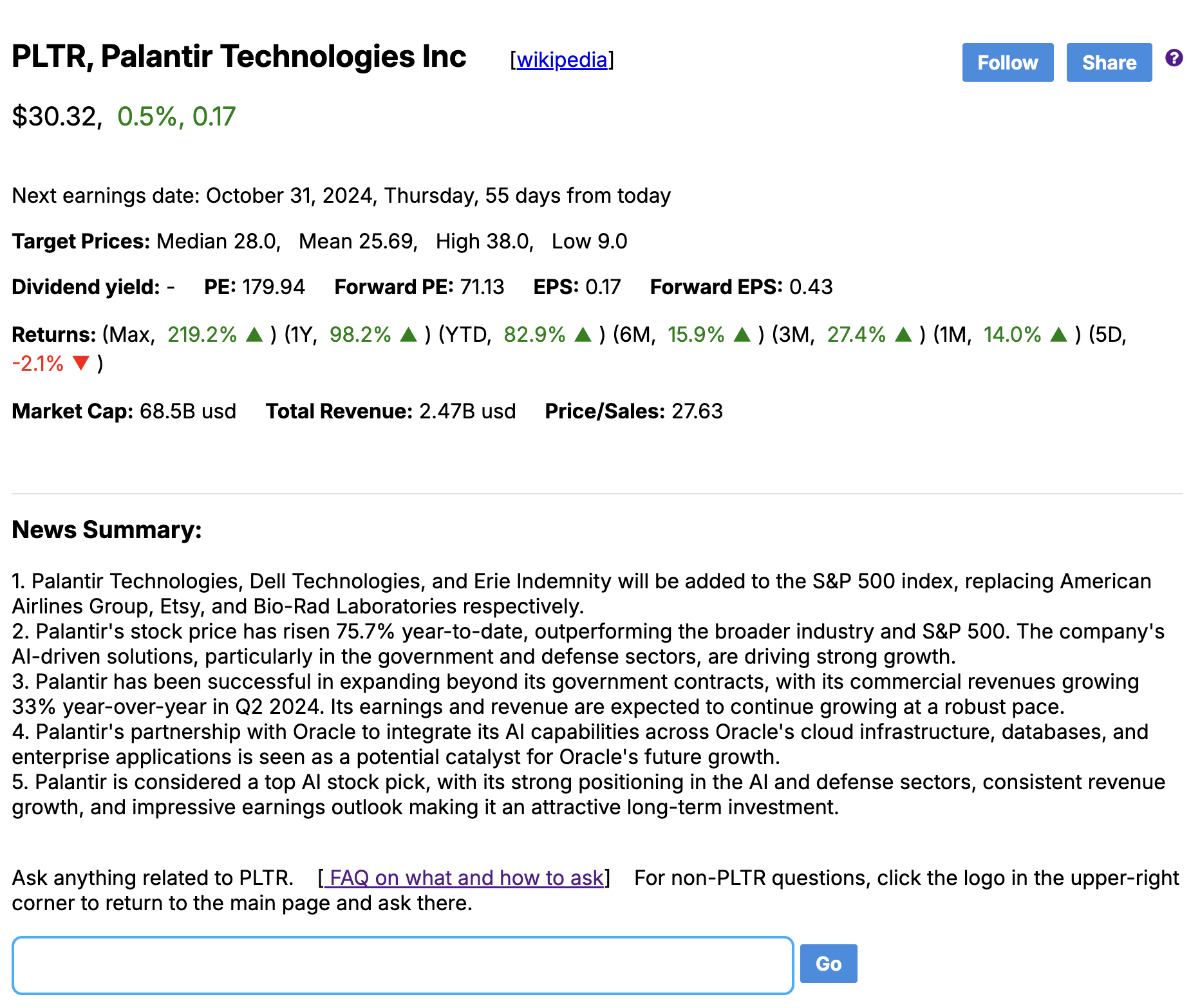Screen dimensions: 1191x1008
Task: Follow the PLTR stock
Action: coord(1007,62)
